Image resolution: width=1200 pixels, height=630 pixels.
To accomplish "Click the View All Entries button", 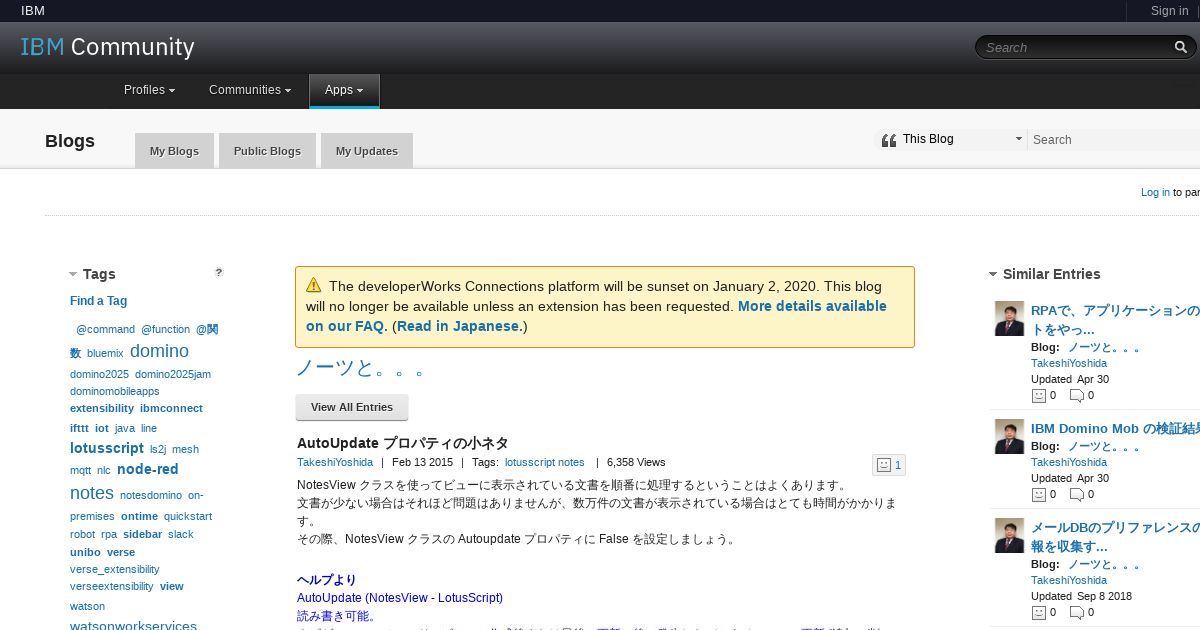I will click(x=352, y=407).
